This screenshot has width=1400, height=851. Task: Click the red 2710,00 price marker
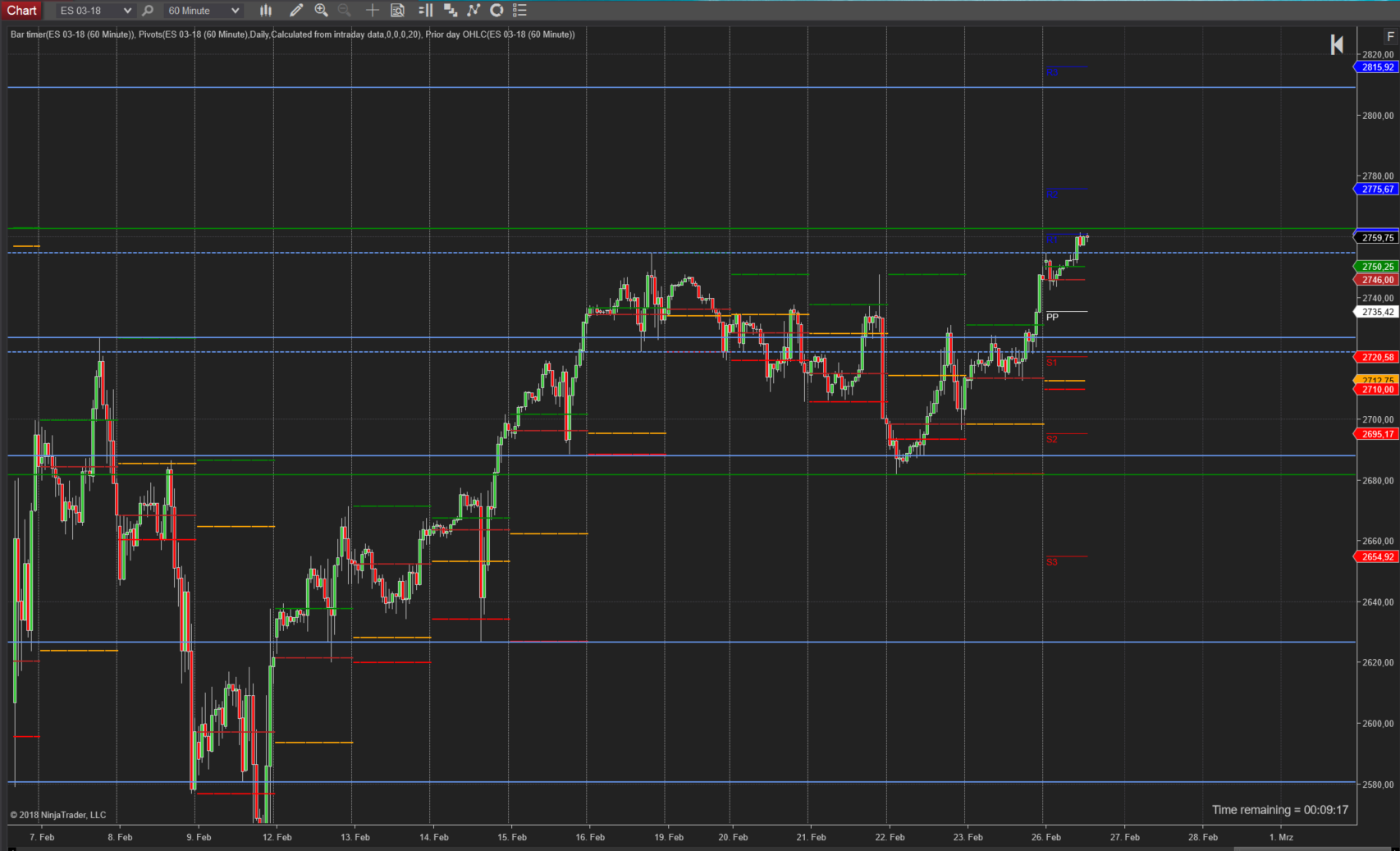1375,390
